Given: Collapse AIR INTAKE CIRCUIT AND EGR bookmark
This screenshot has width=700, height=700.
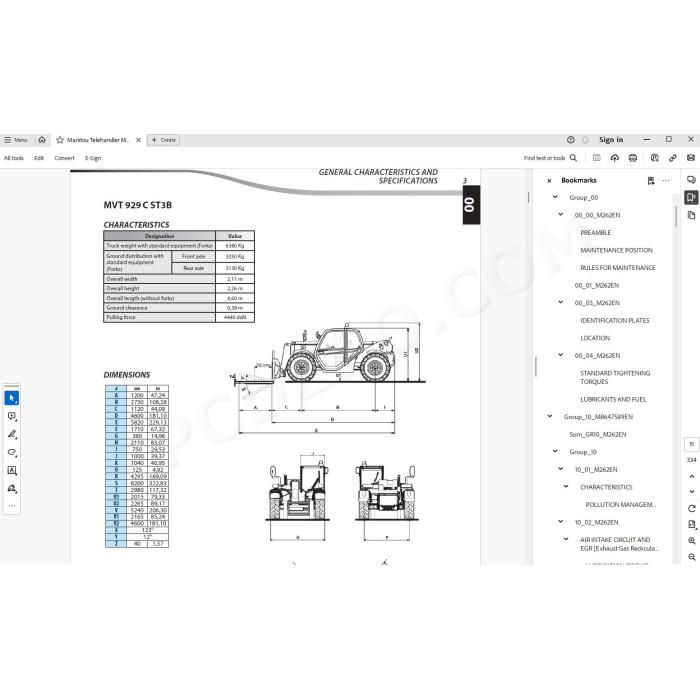Looking at the screenshot, I should tap(566, 539).
